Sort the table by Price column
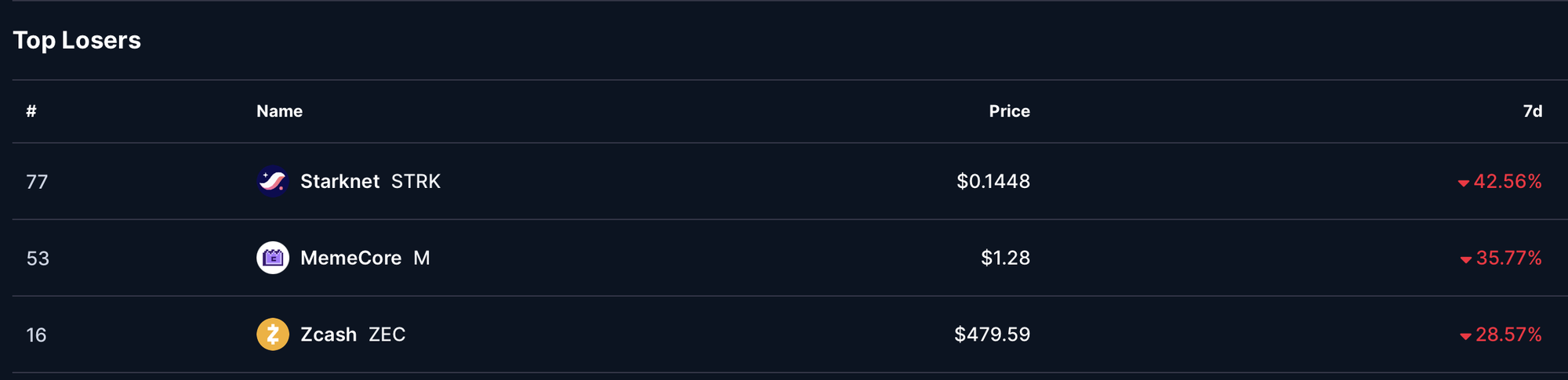This screenshot has height=380, width=1568. tap(1009, 111)
